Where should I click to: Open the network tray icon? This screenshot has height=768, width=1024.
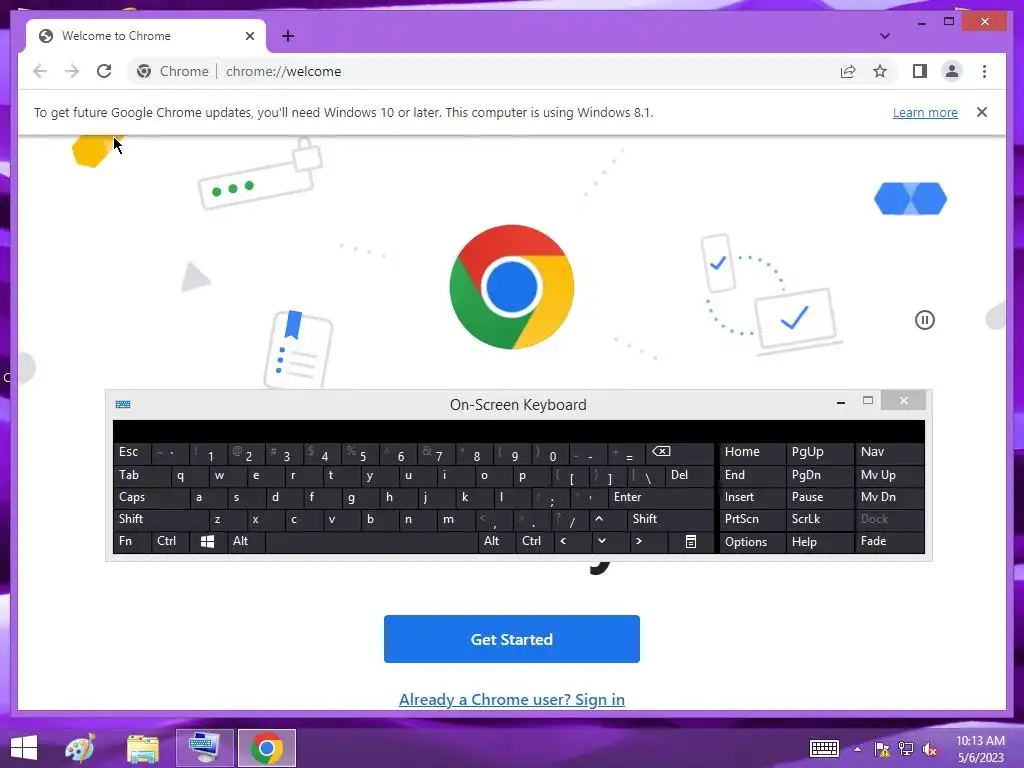pyautogui.click(x=906, y=749)
